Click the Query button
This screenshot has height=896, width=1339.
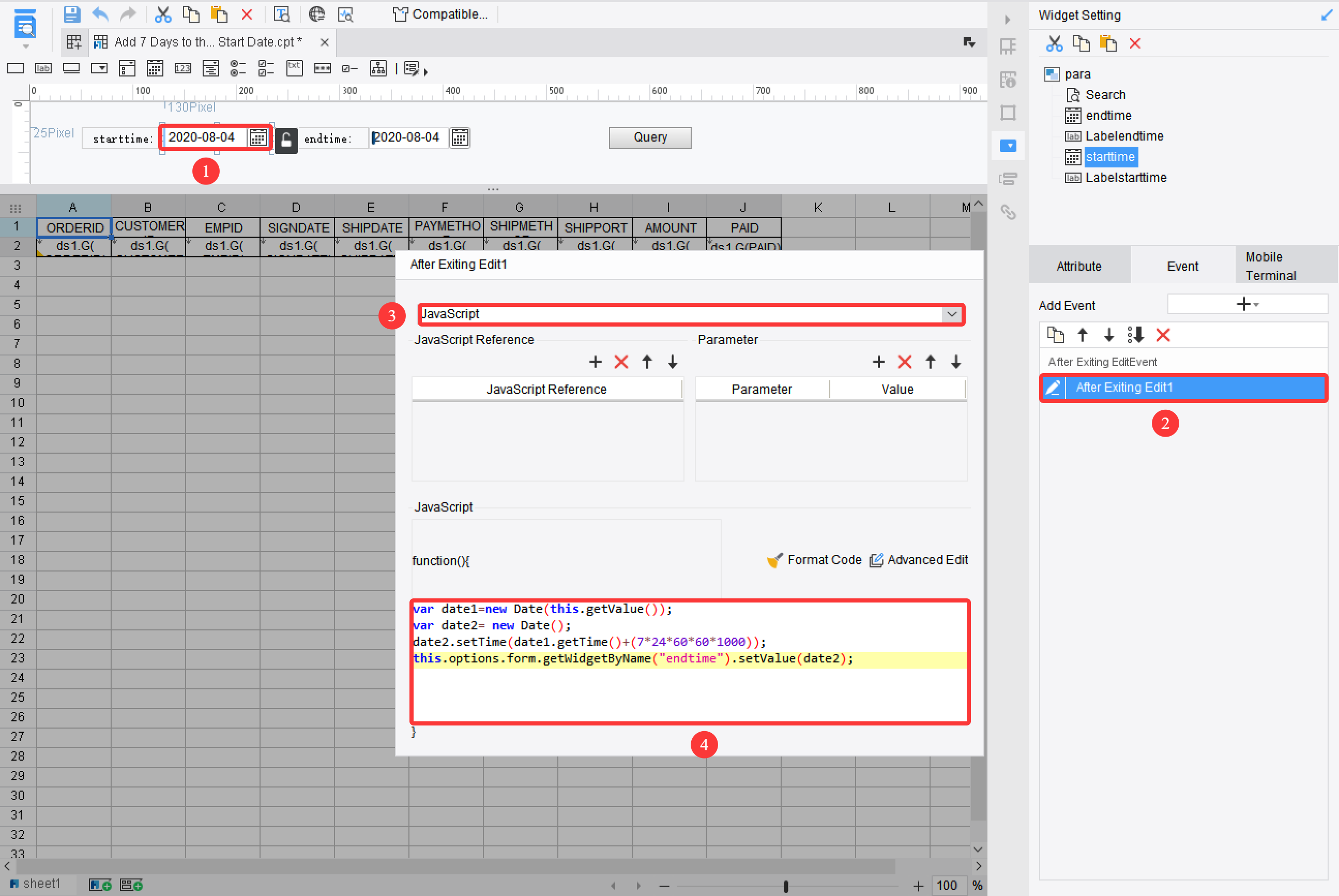tap(649, 137)
